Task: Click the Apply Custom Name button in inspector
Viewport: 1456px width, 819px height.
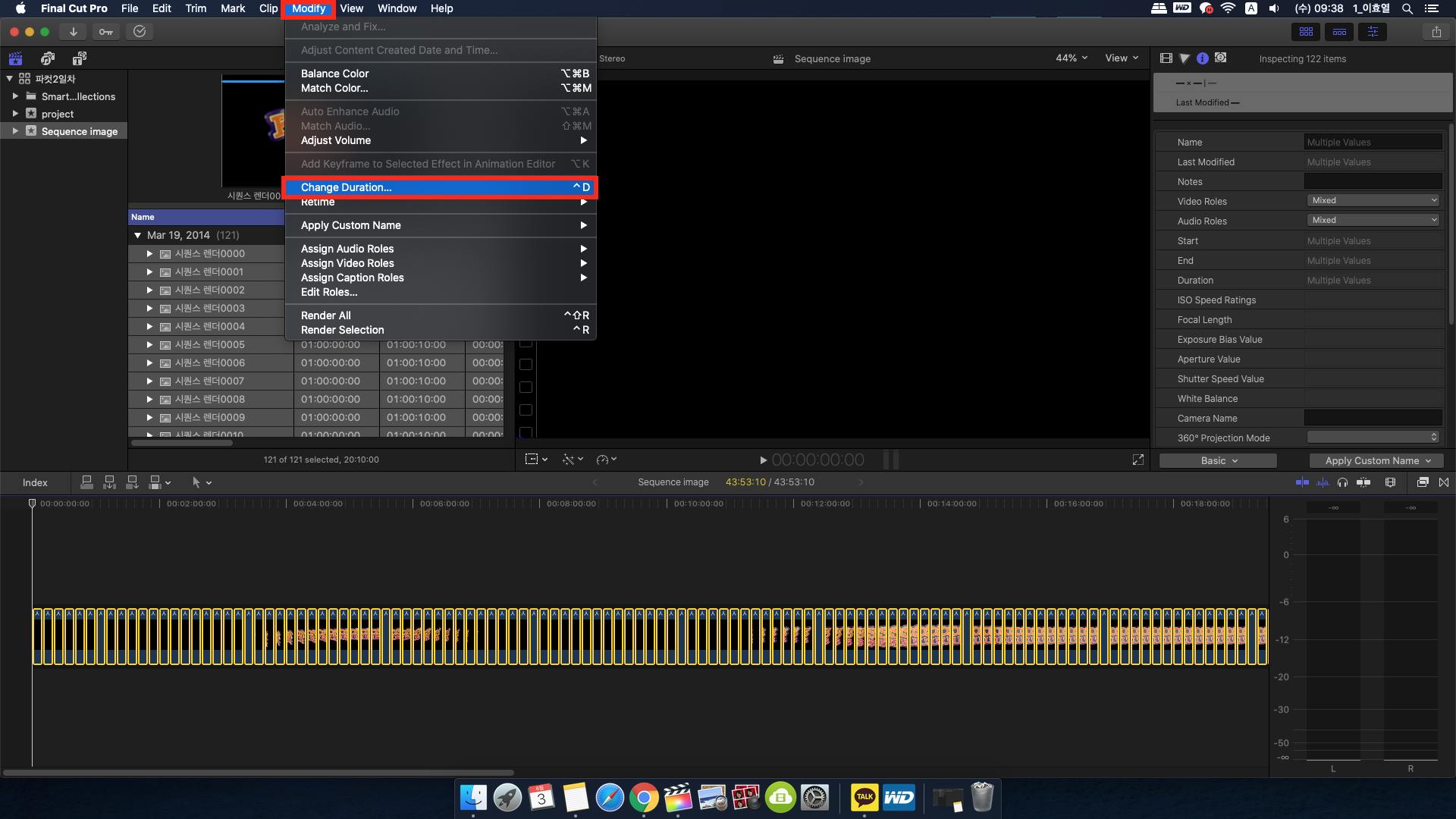Action: click(x=1376, y=460)
